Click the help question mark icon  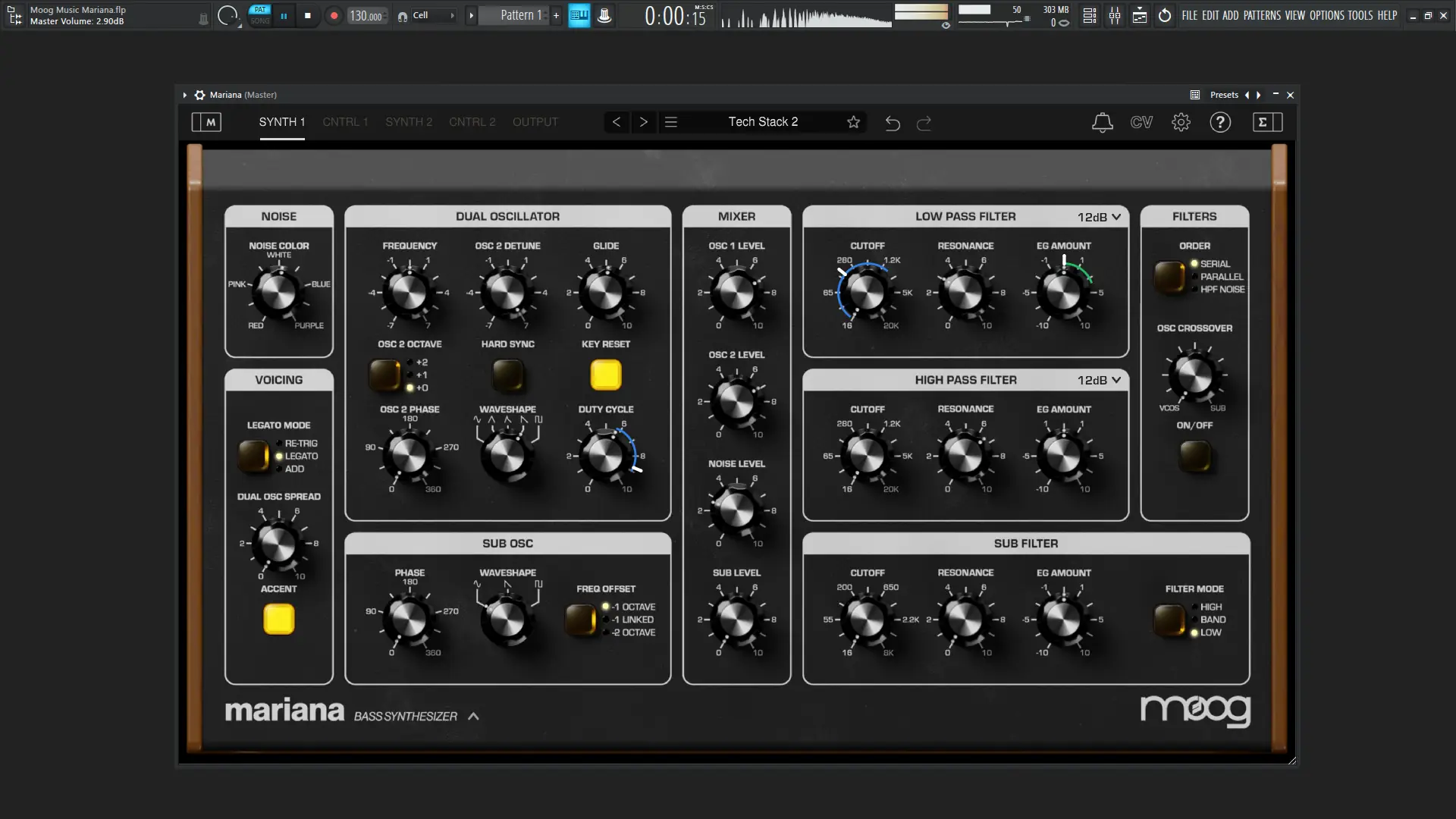[1220, 122]
